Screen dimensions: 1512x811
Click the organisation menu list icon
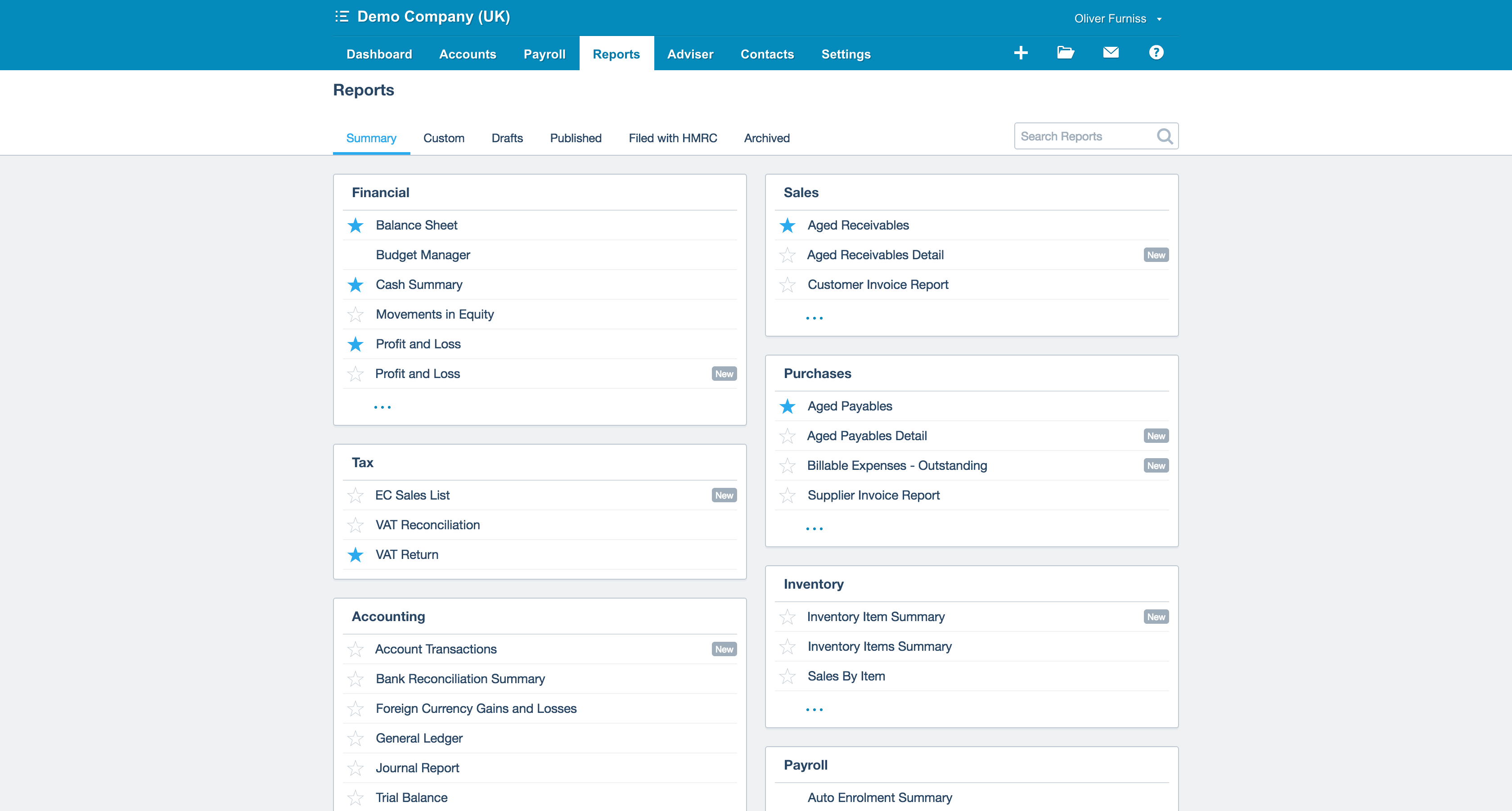[342, 17]
